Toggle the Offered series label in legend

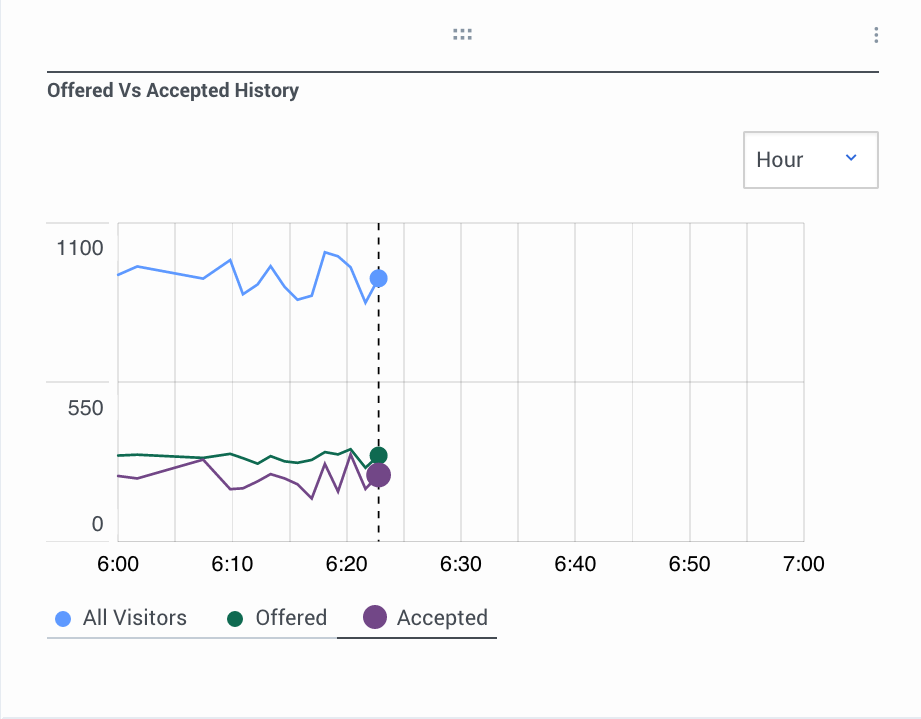click(291, 618)
